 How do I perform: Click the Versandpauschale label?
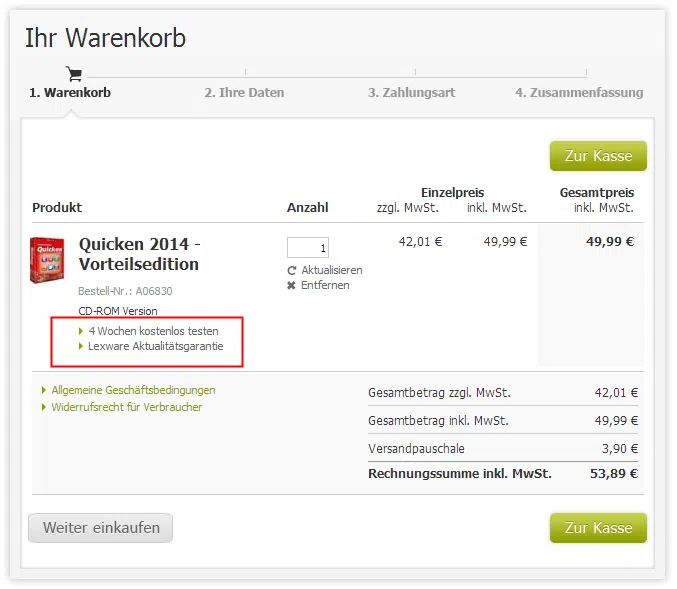416,449
